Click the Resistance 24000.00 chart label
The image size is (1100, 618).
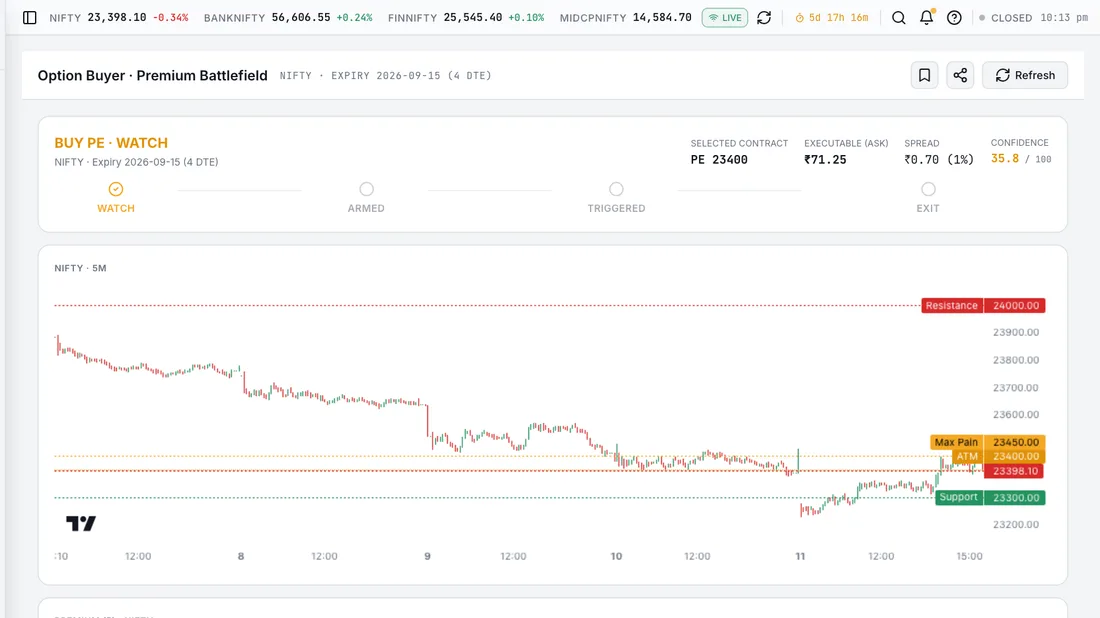(x=984, y=305)
